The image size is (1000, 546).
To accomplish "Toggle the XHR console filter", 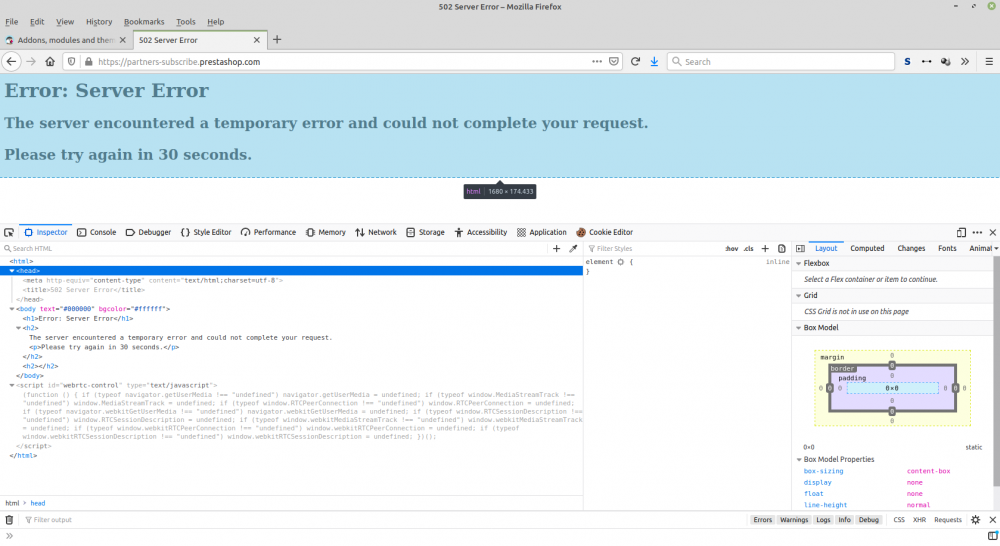I will (x=919, y=520).
